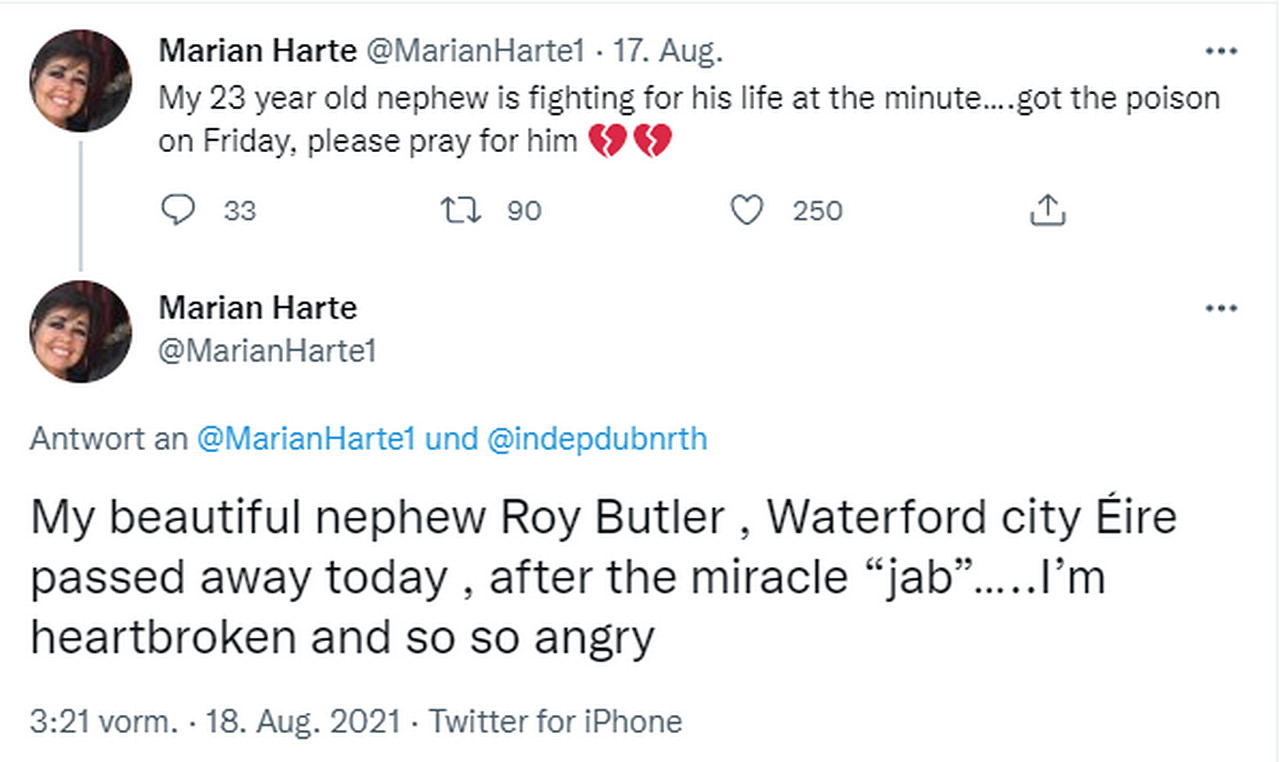Viewport: 1280px width, 762px height.
Task: Click the 33 replies count
Action: 240,211
